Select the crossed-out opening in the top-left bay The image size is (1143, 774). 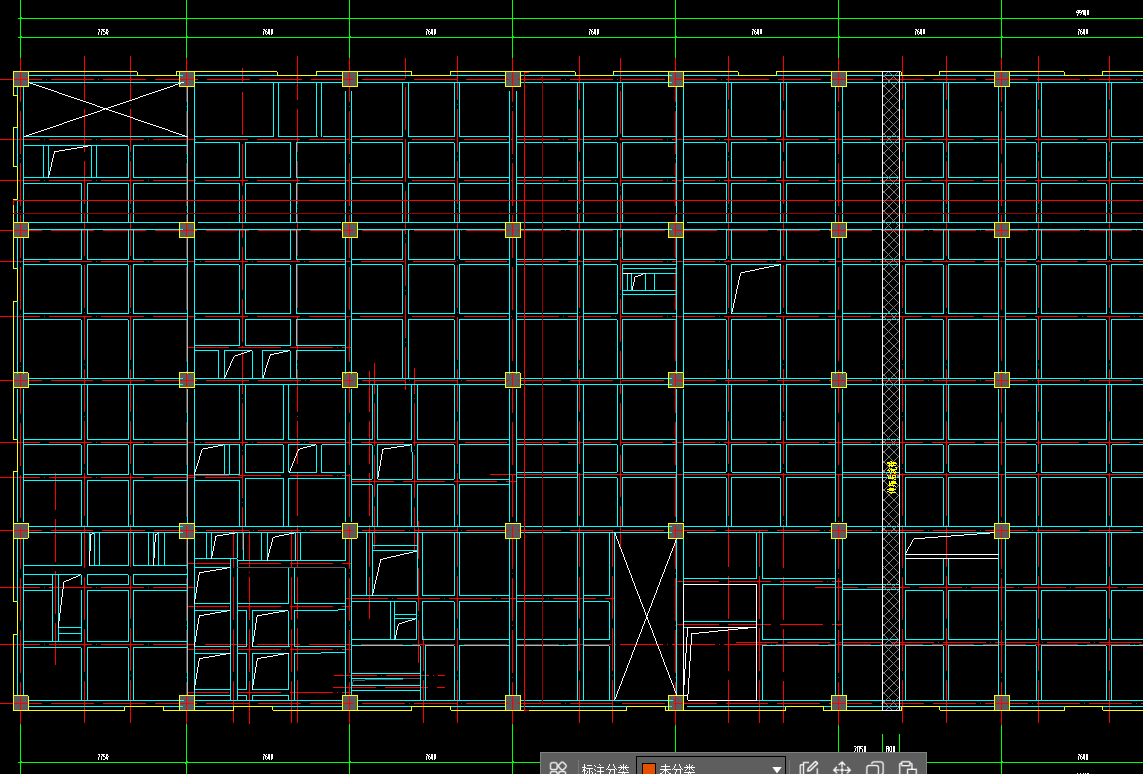105,109
